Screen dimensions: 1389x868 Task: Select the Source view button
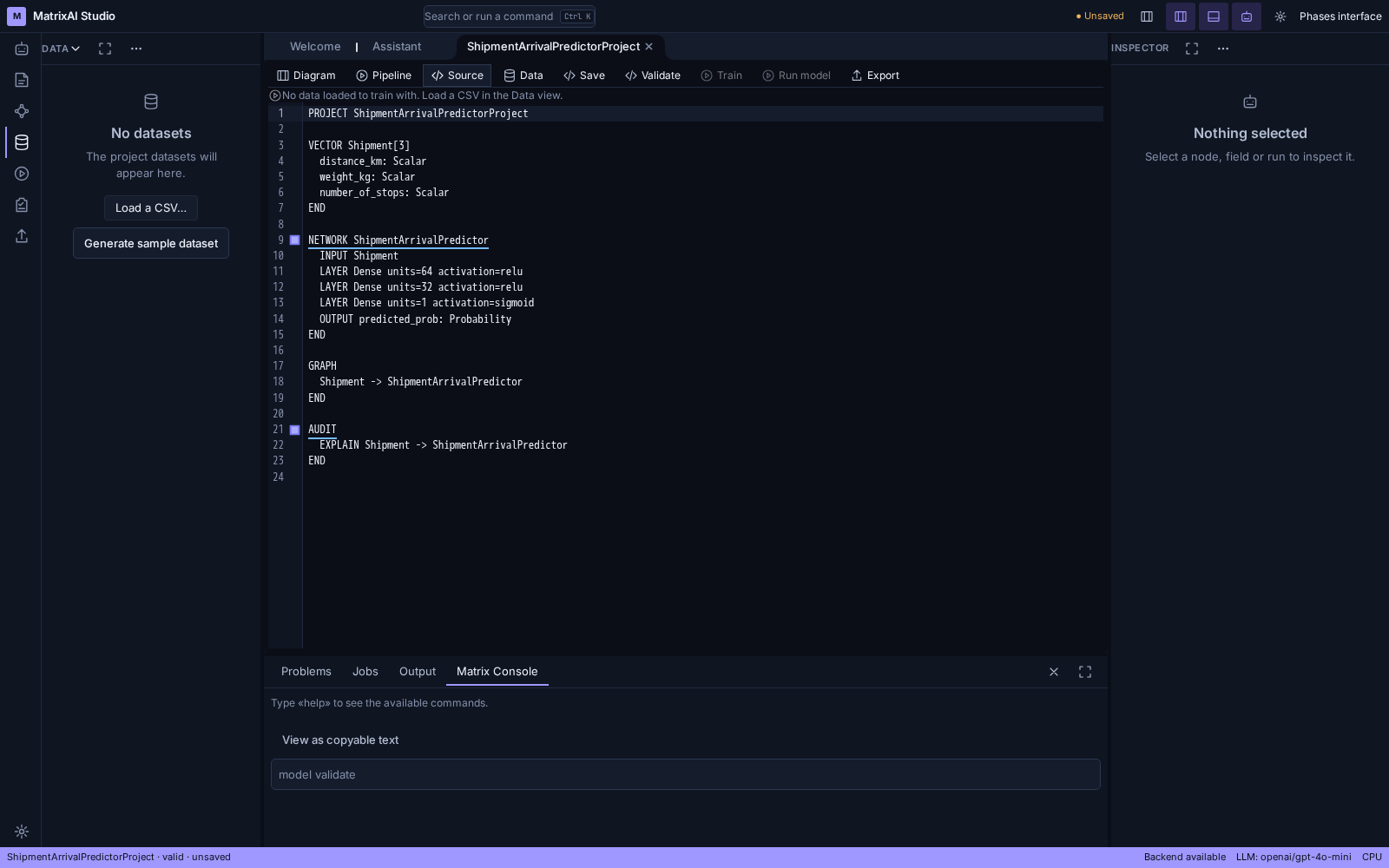click(458, 76)
